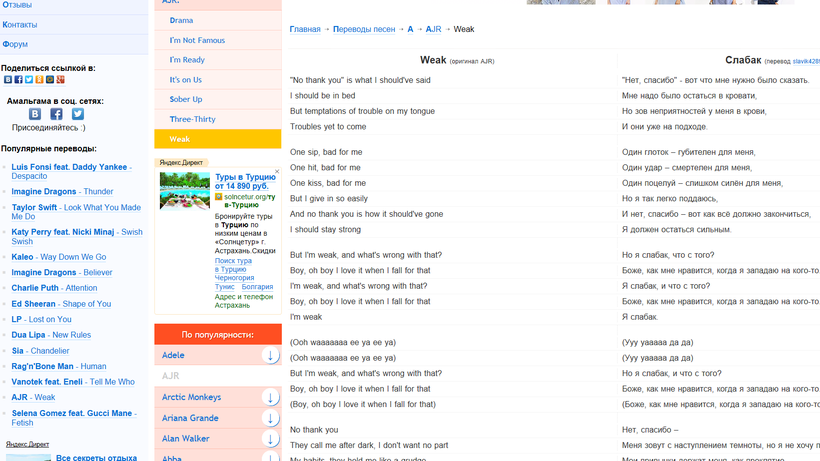
Task: Share link via Facebook small icon
Action: (x=18, y=79)
